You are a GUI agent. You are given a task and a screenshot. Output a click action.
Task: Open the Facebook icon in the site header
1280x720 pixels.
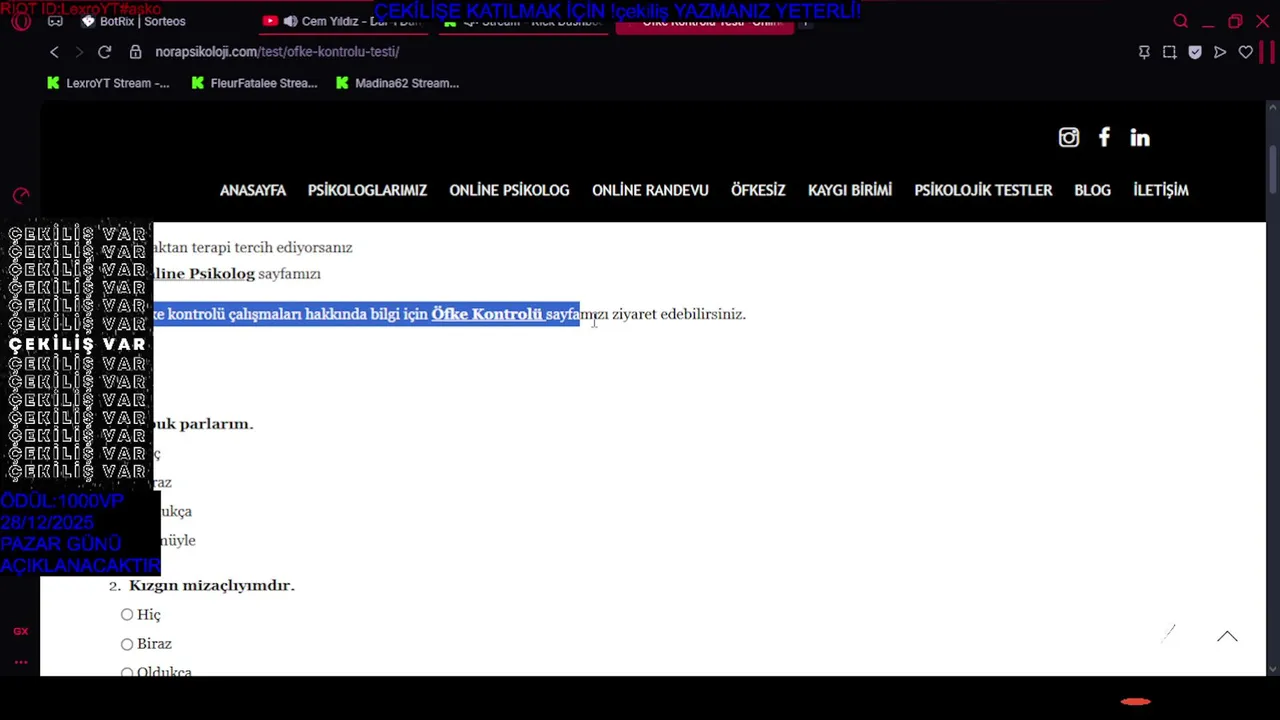pos(1104,137)
